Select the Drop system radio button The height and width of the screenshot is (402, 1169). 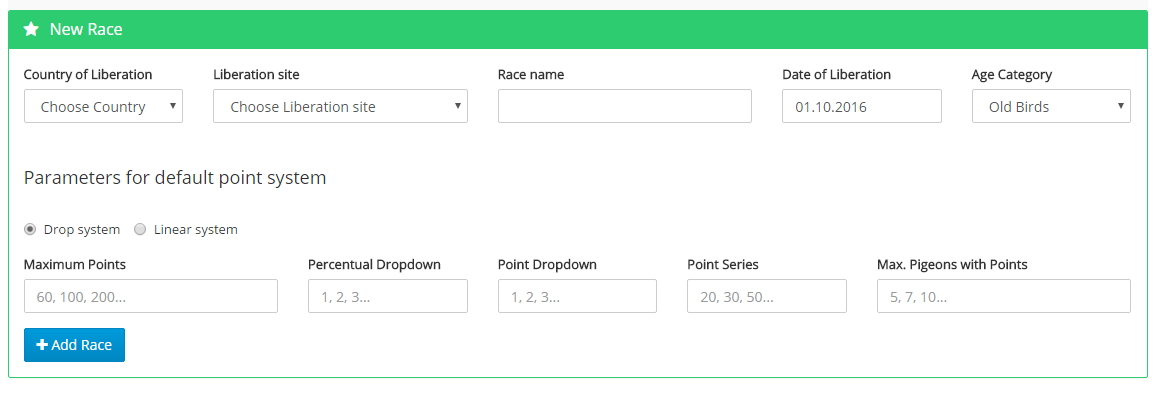coord(30,229)
